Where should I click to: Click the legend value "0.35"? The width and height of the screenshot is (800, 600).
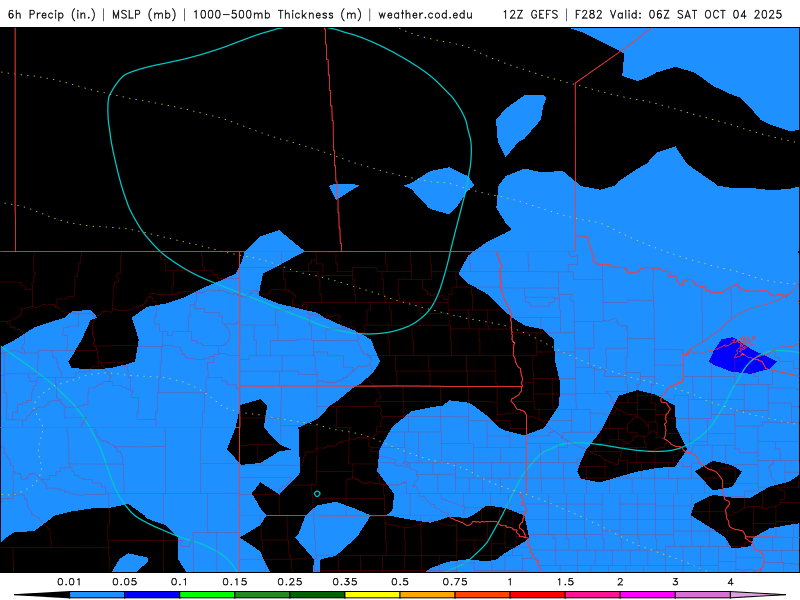345,582
